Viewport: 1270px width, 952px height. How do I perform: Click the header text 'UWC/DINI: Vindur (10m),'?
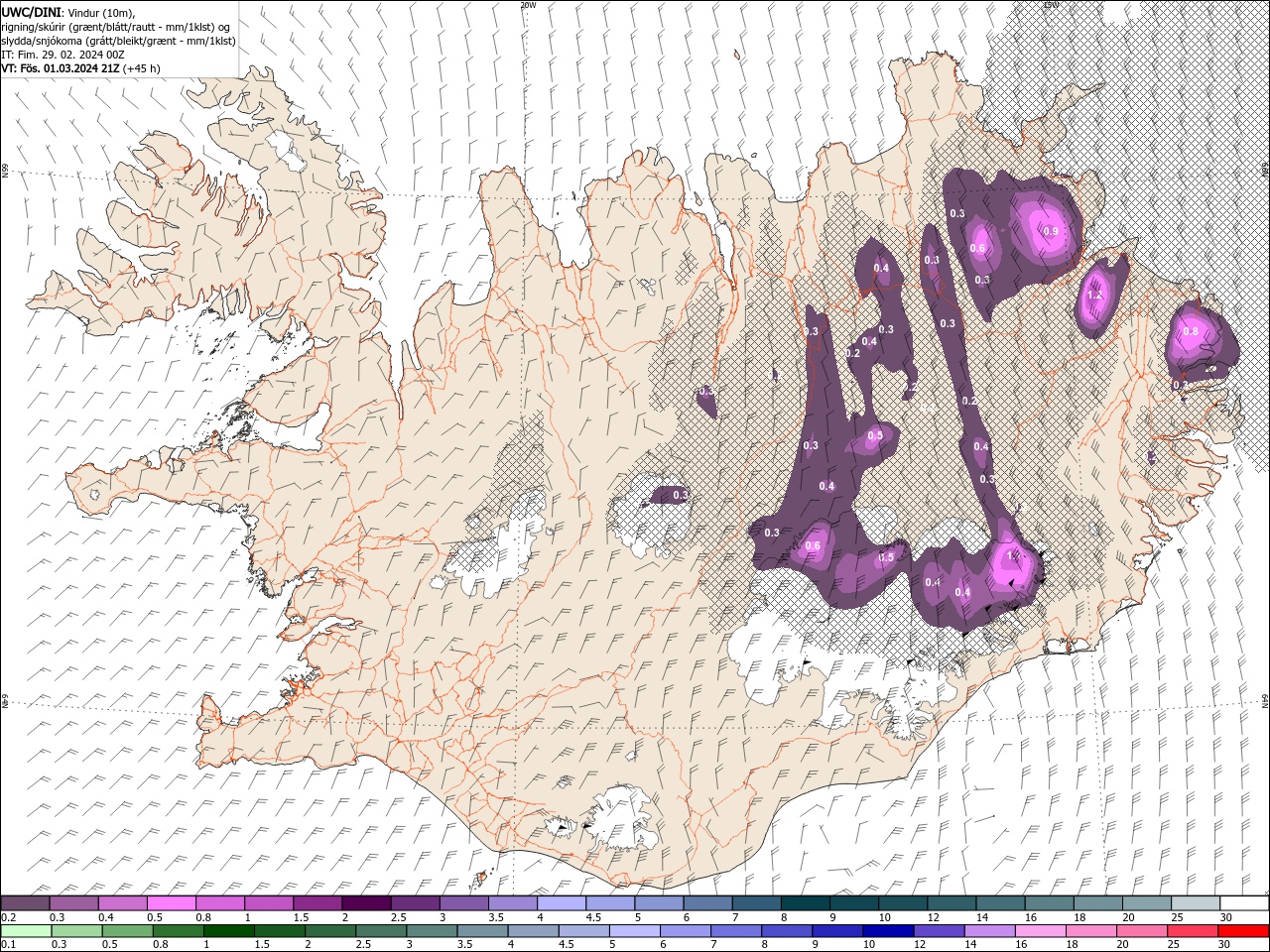pos(67,12)
